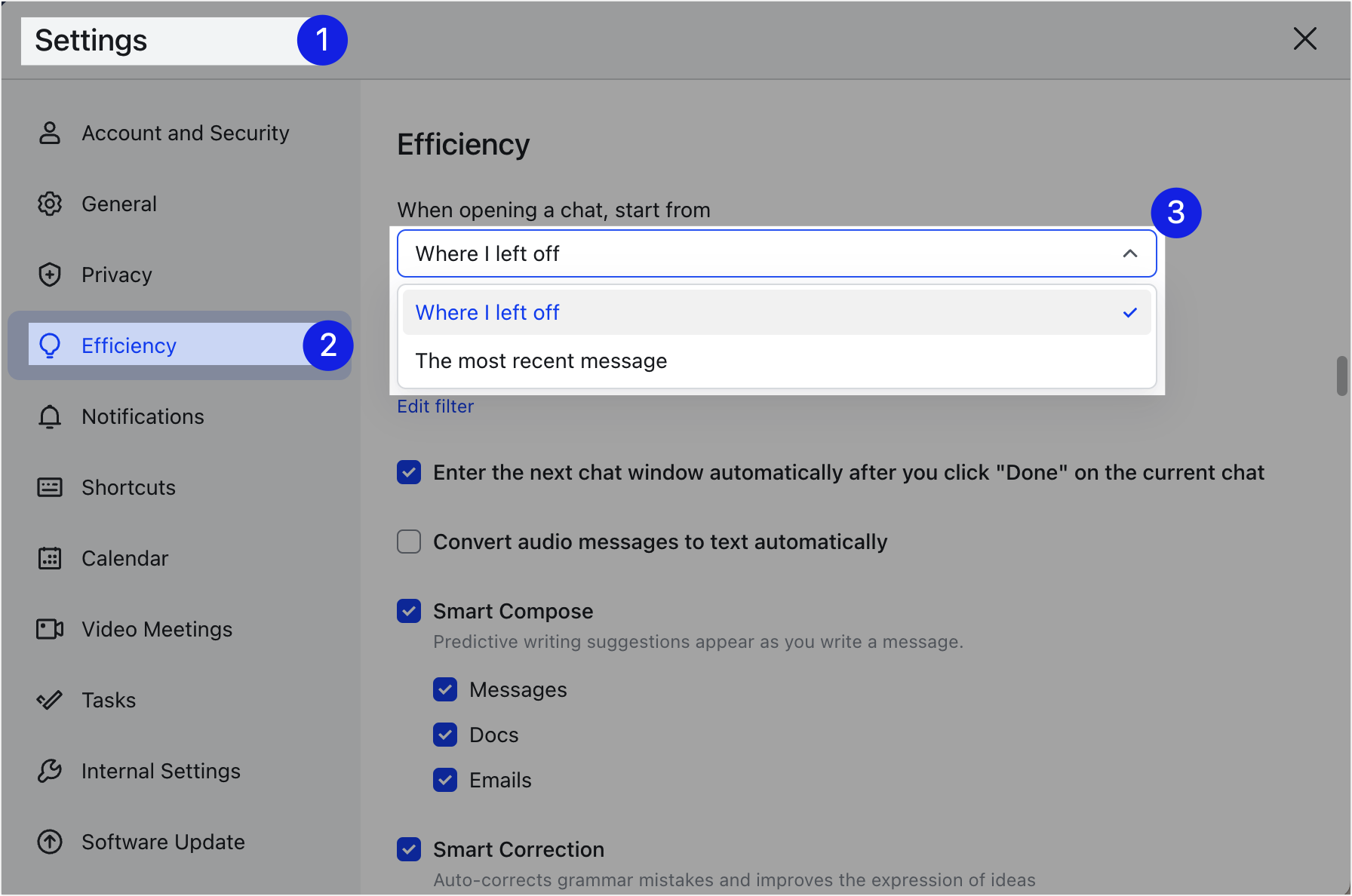
Task: Click the Account and Security person icon
Action: 49,133
